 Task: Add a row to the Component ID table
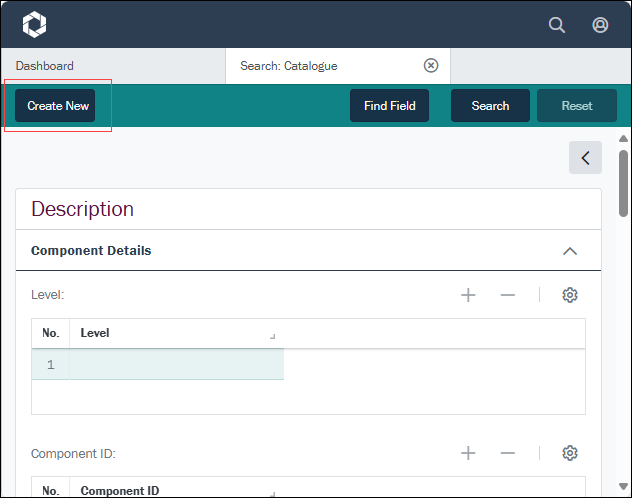pos(468,453)
